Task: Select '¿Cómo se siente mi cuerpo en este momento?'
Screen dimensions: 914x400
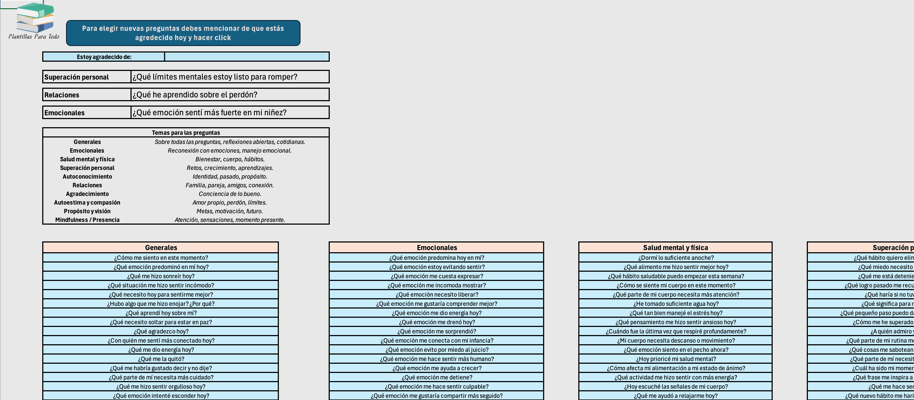Action: click(x=675, y=286)
